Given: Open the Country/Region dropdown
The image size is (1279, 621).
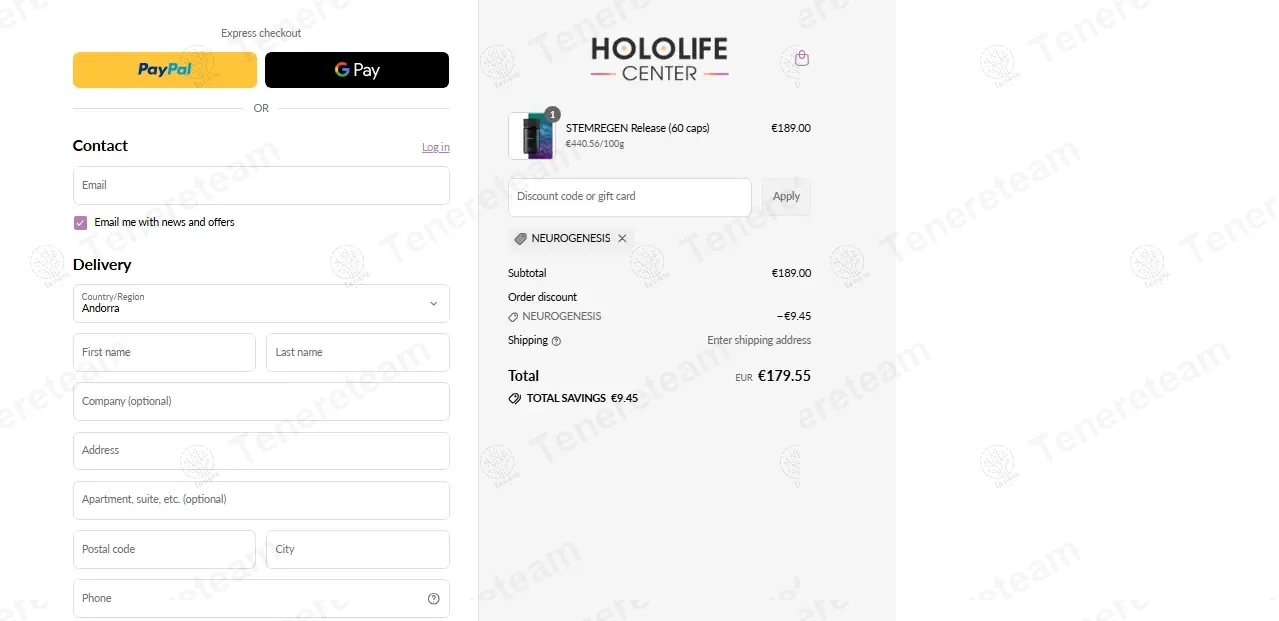Looking at the screenshot, I should tap(261, 303).
